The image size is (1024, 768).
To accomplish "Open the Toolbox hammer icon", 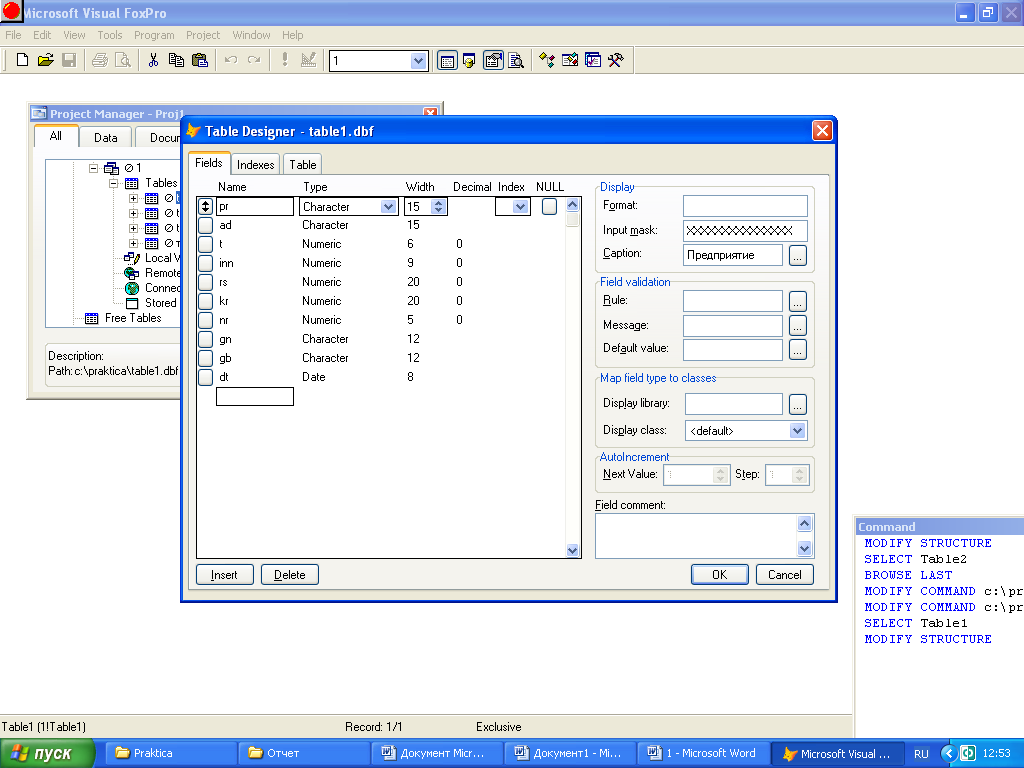I will click(616, 61).
